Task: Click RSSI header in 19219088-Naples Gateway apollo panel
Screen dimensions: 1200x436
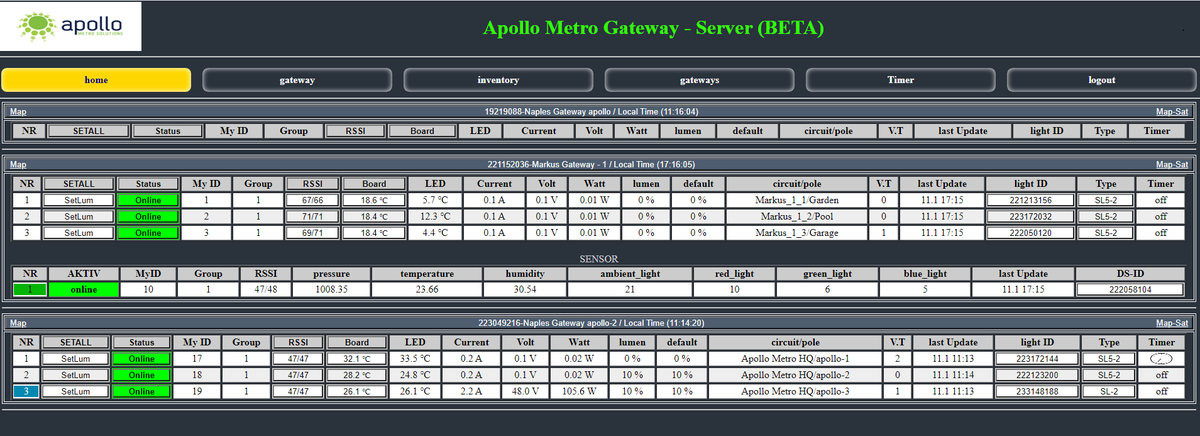Action: (x=356, y=130)
